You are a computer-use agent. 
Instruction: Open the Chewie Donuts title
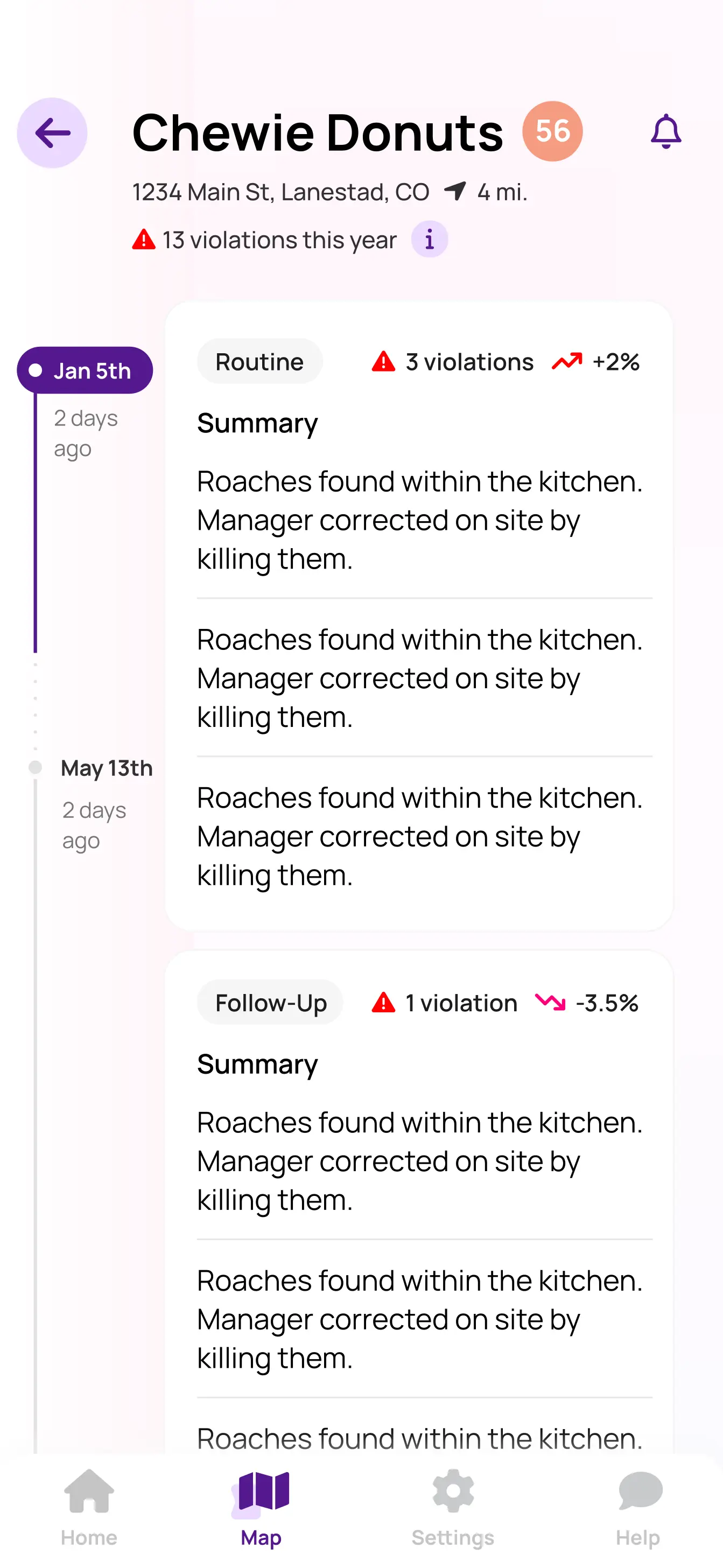pyautogui.click(x=317, y=131)
